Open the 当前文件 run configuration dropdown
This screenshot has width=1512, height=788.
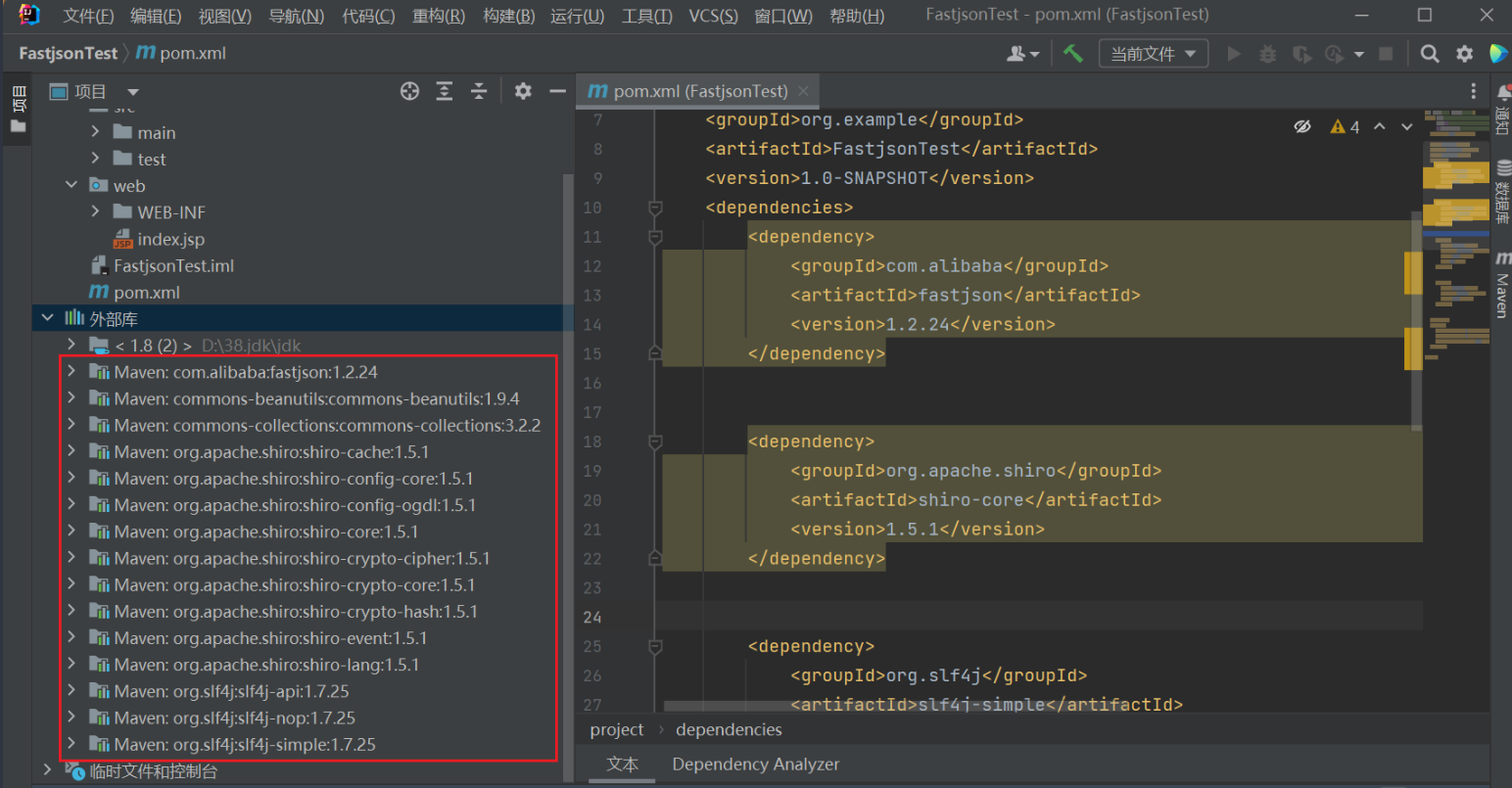pos(1153,54)
